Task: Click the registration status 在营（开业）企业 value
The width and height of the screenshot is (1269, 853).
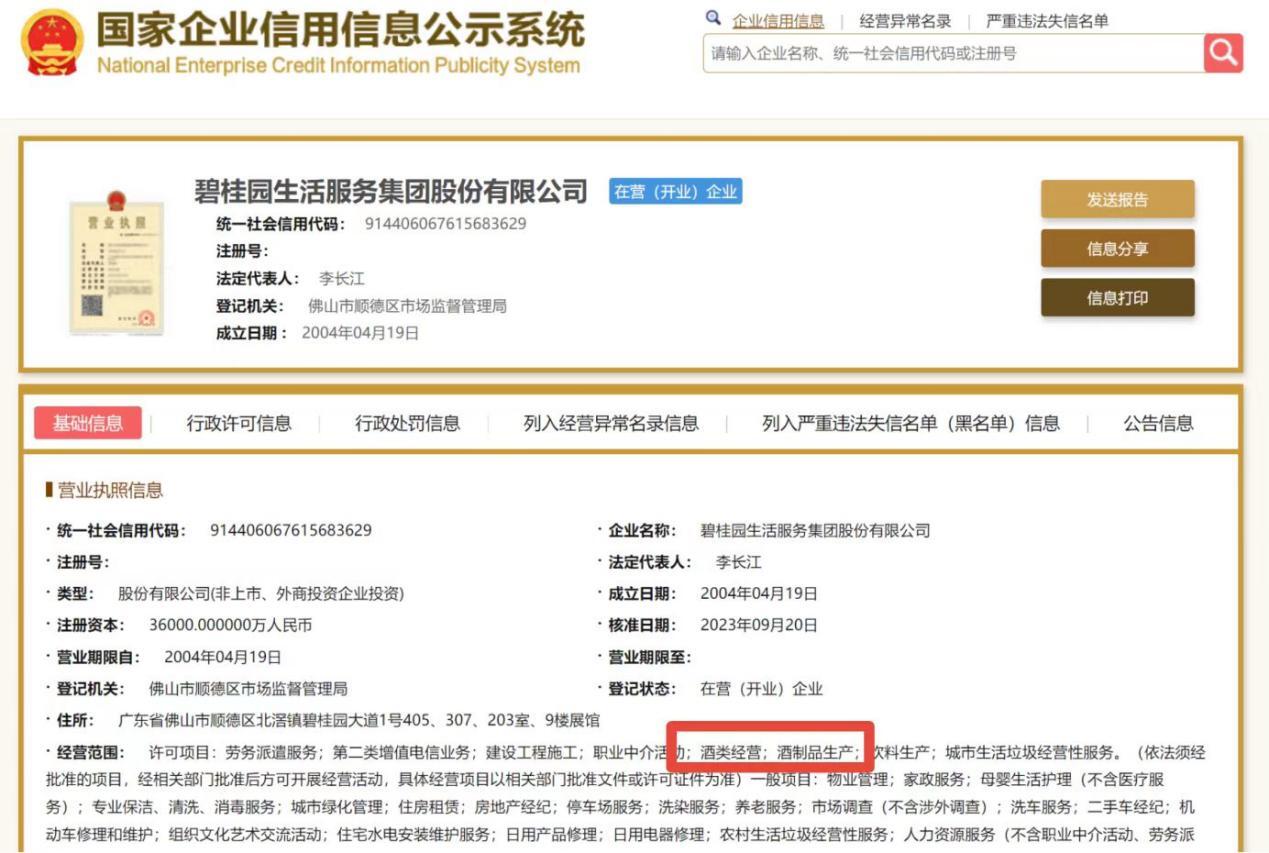Action: click(761, 688)
